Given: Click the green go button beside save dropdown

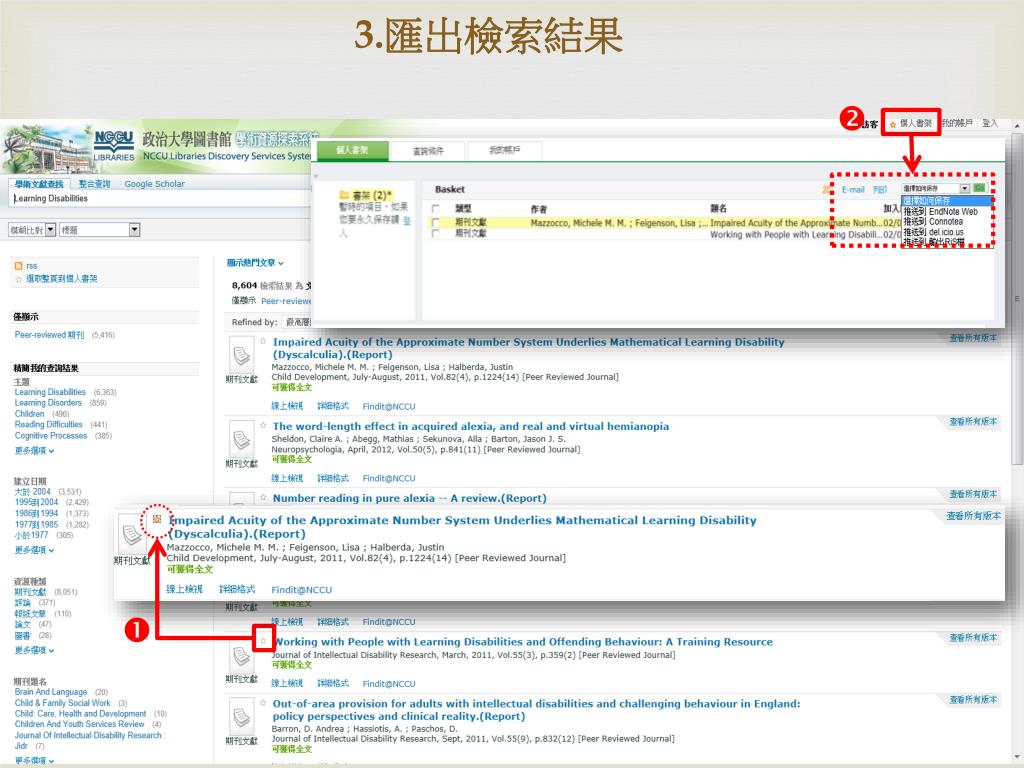Looking at the screenshot, I should pos(979,188).
